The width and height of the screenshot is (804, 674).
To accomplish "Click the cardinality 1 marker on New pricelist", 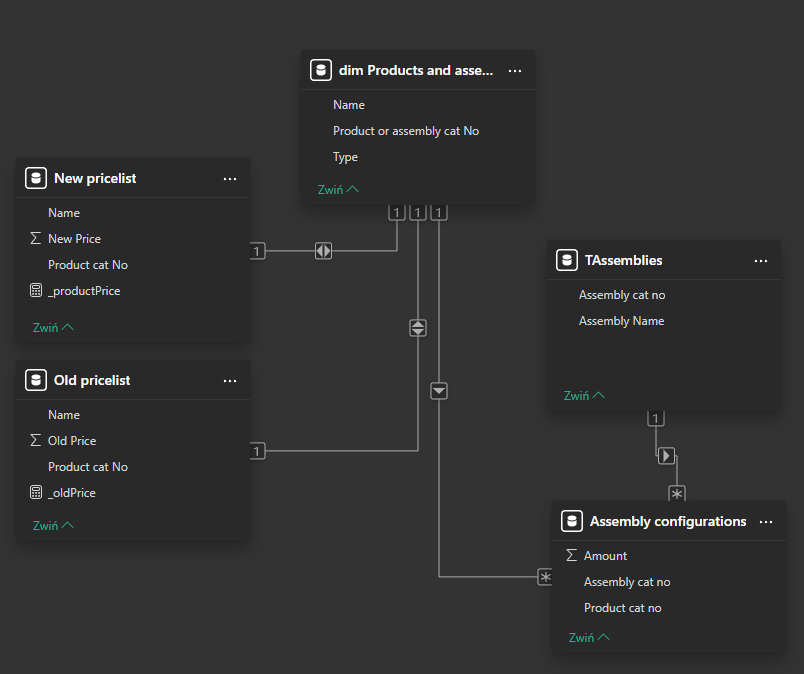I will click(x=257, y=251).
